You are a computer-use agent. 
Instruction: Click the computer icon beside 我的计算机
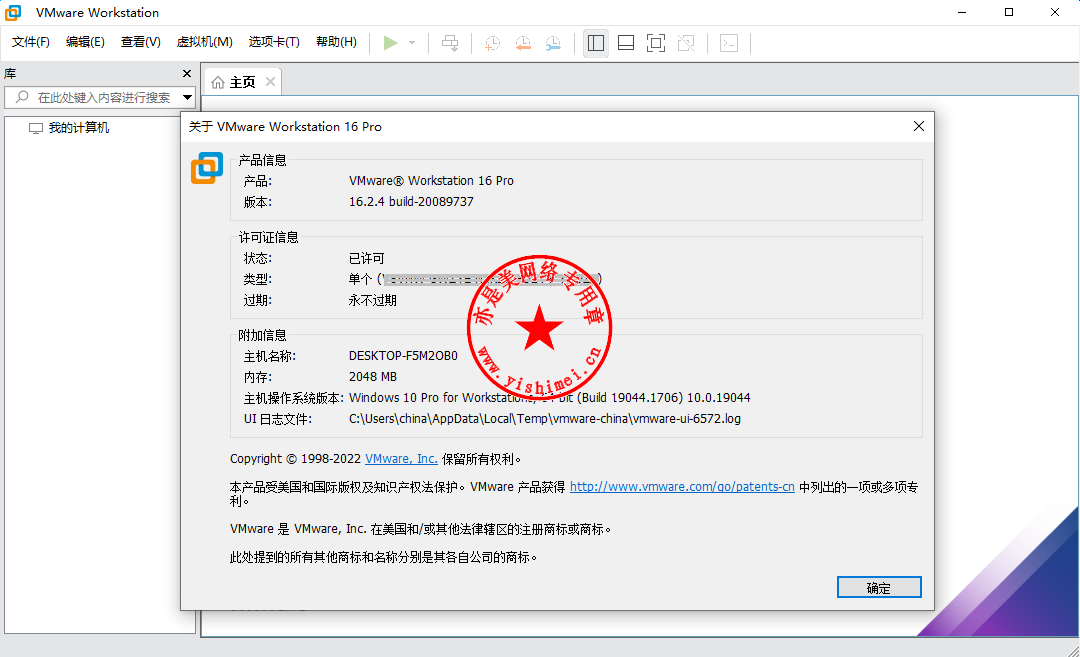[x=36, y=128]
